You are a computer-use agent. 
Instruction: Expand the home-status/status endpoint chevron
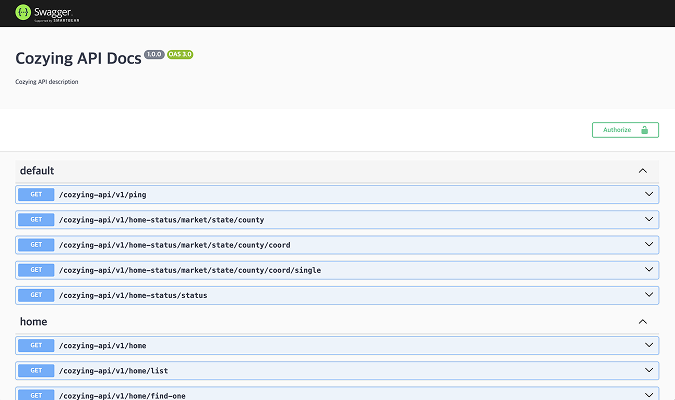click(x=648, y=295)
